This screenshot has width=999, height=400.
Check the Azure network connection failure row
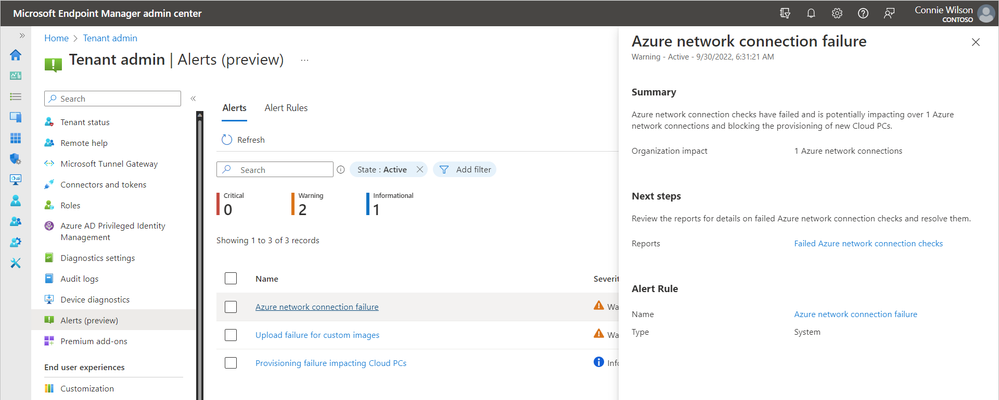231,307
